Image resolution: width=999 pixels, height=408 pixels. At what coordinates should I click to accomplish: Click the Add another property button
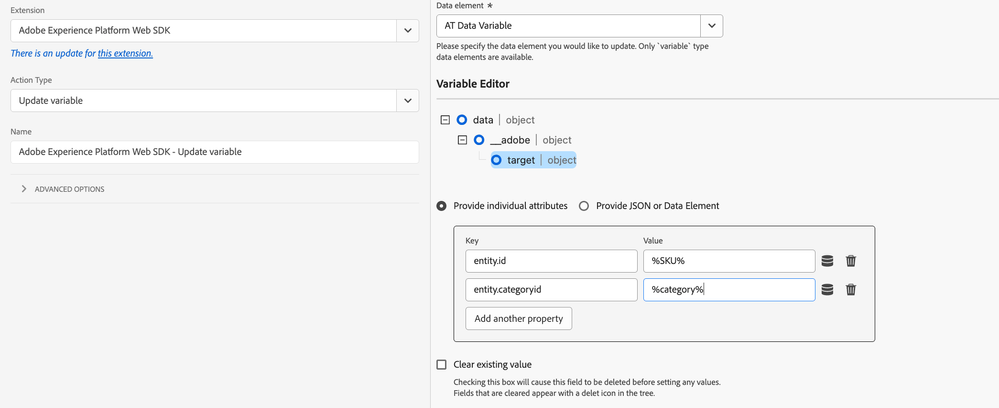518,319
